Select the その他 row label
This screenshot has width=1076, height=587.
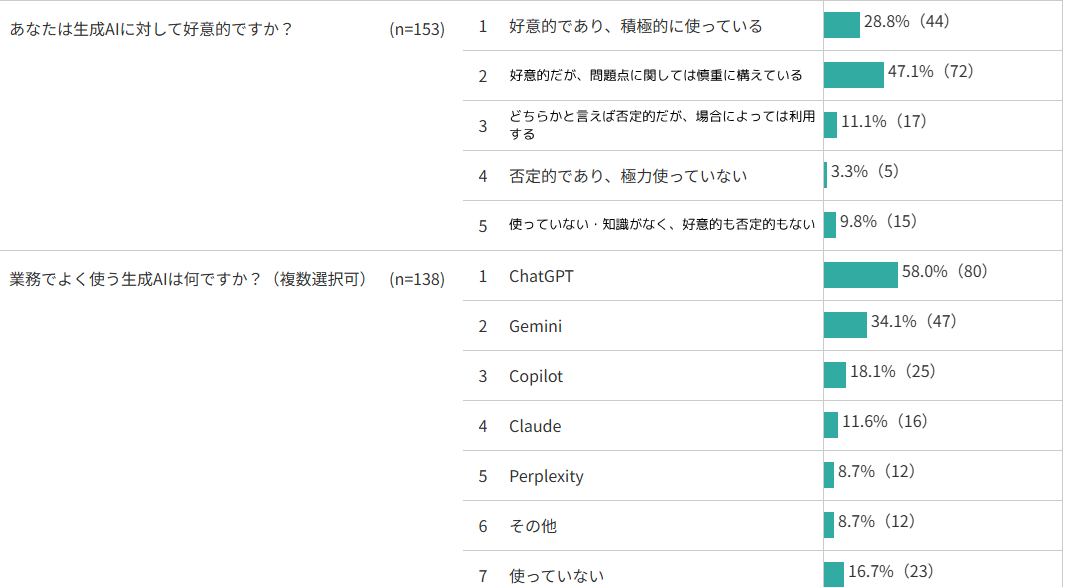pyautogui.click(x=533, y=526)
